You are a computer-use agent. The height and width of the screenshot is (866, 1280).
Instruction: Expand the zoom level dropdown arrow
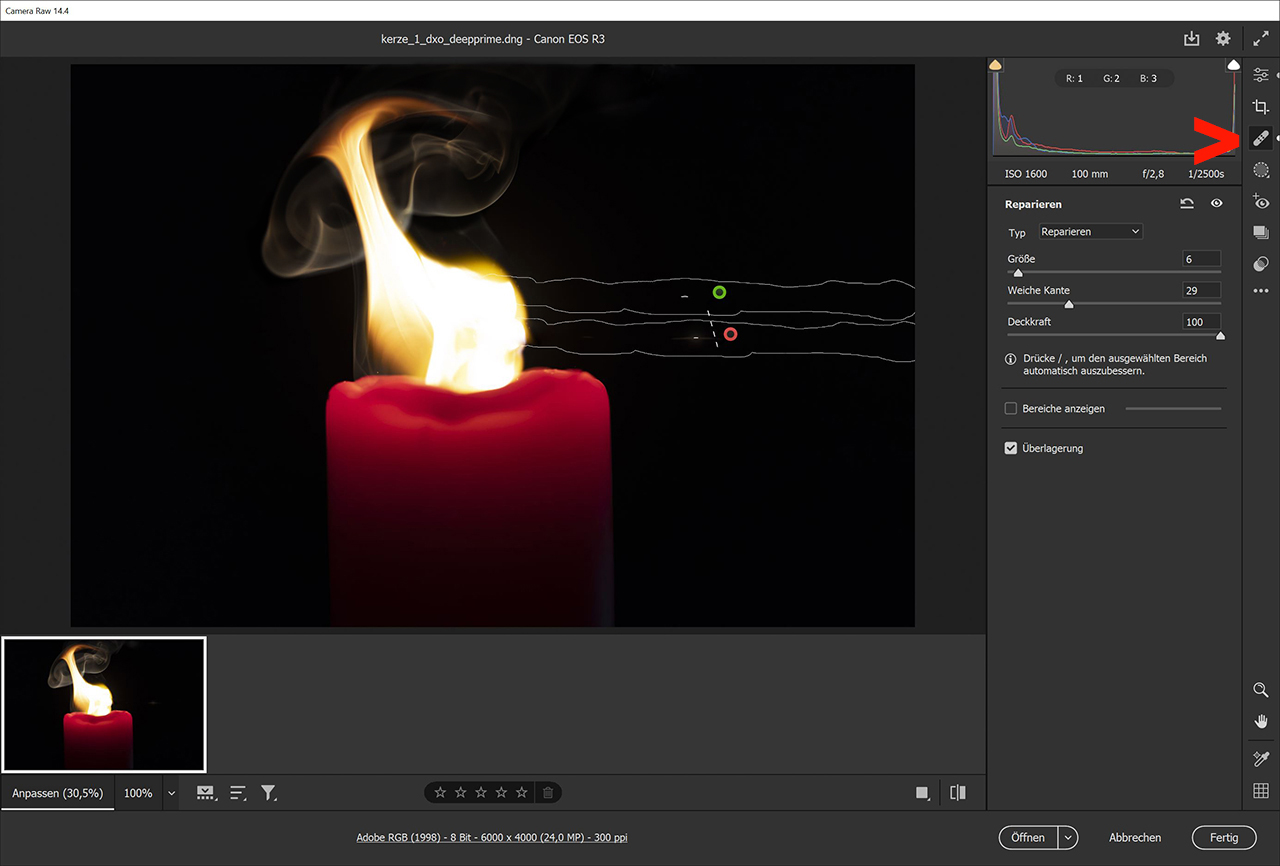pos(171,794)
